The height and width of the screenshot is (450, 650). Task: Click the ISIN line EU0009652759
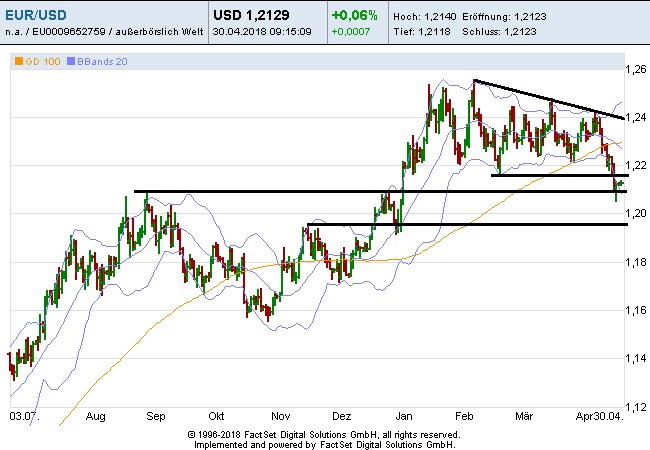pyautogui.click(x=104, y=31)
